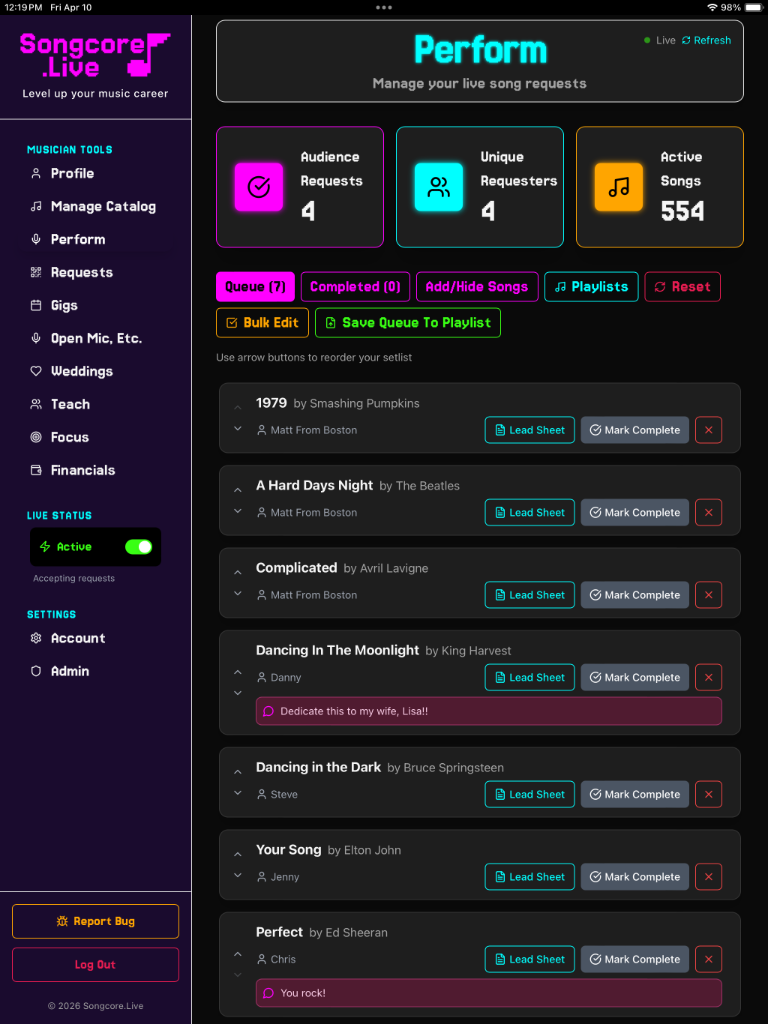The width and height of the screenshot is (768, 1024).
Task: Move Perfect up in the queue
Action: (238, 954)
